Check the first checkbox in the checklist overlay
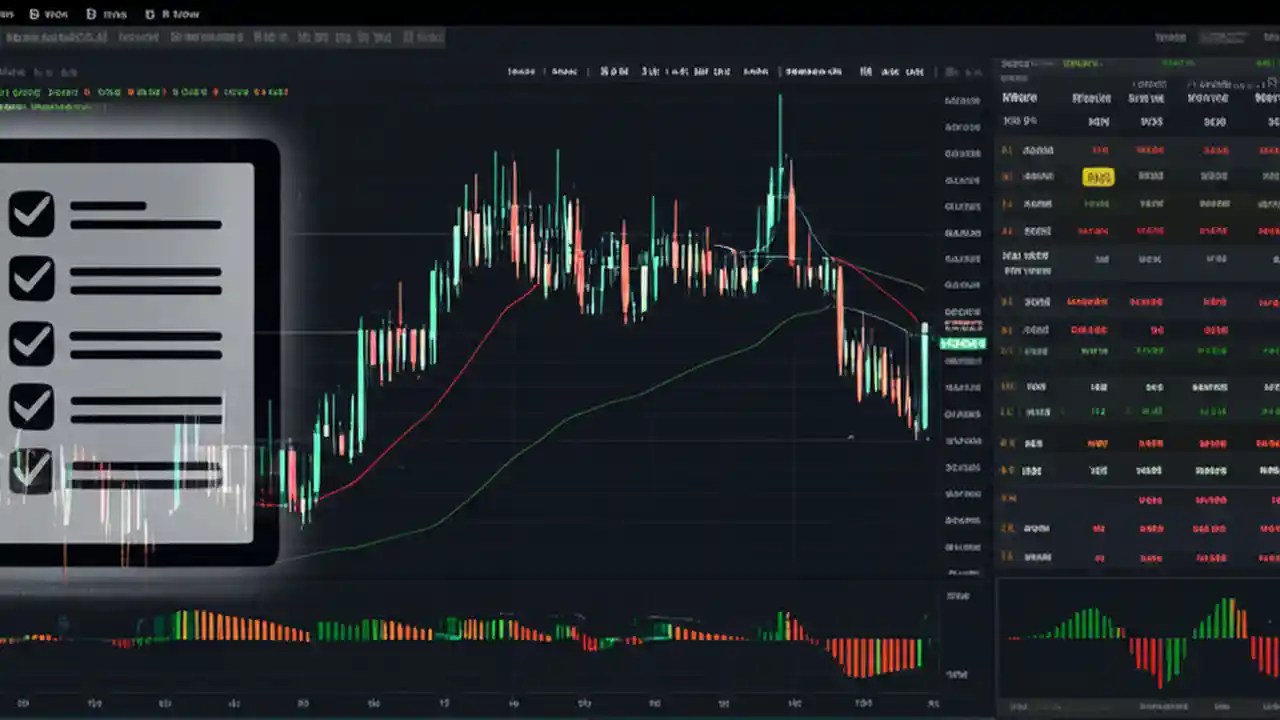 [30, 212]
